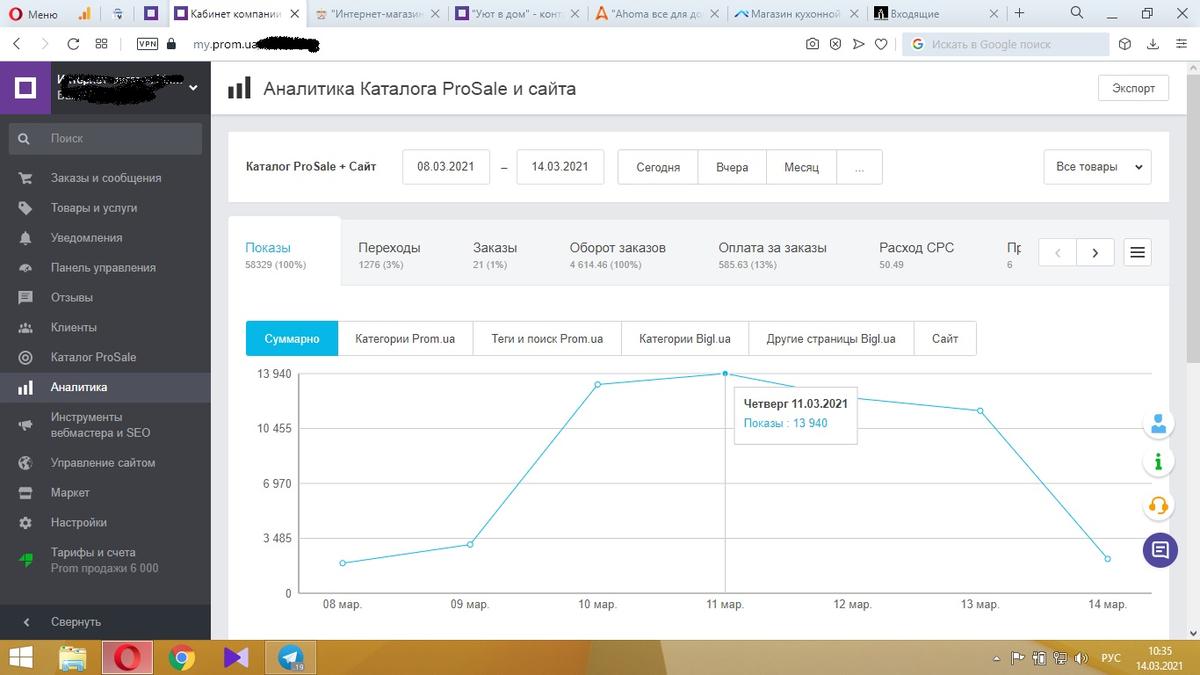
Task: Open Каталог ProSale in sidebar
Action: pos(106,357)
